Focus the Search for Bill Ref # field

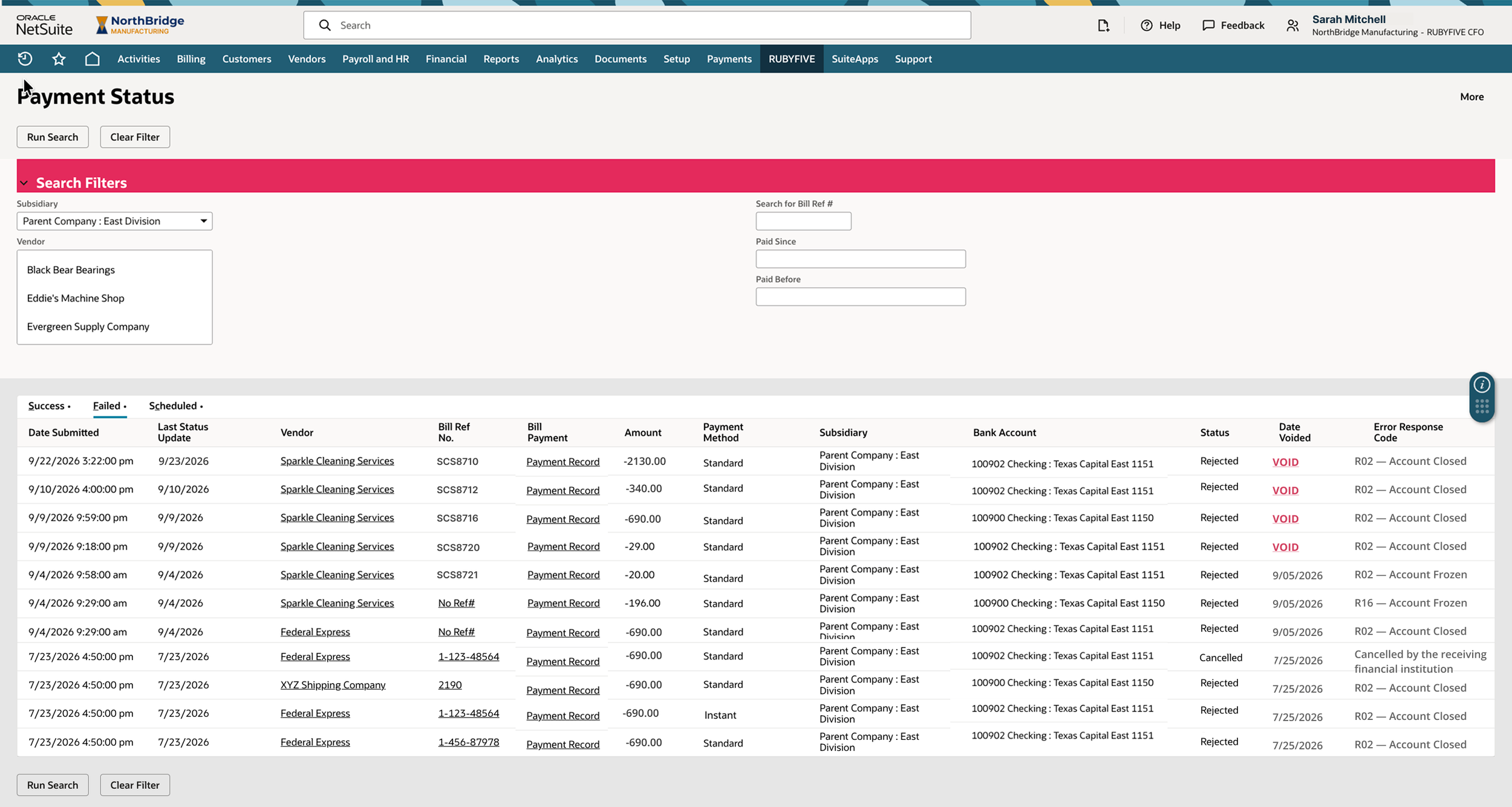[803, 221]
